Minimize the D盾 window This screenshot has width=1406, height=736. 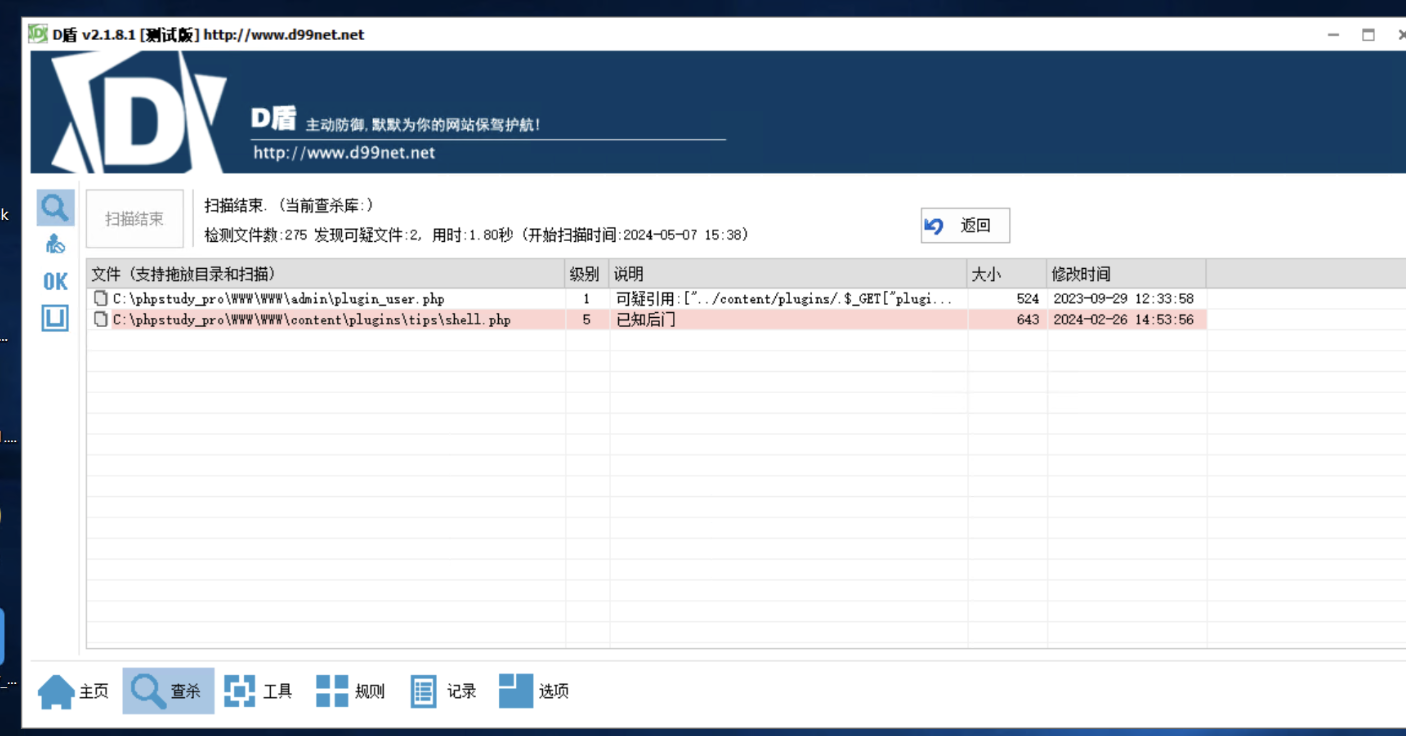pyautogui.click(x=1334, y=34)
